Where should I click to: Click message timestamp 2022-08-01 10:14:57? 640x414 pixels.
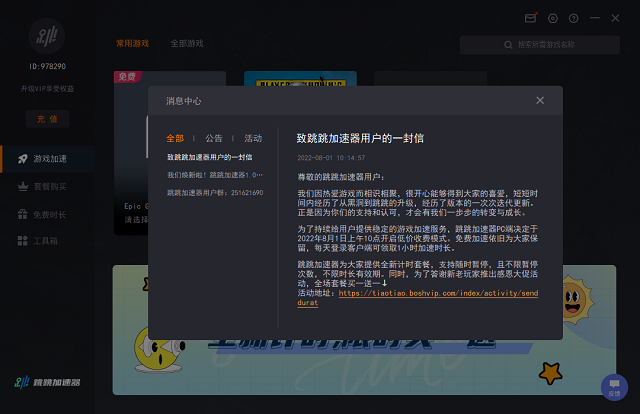(x=331, y=158)
